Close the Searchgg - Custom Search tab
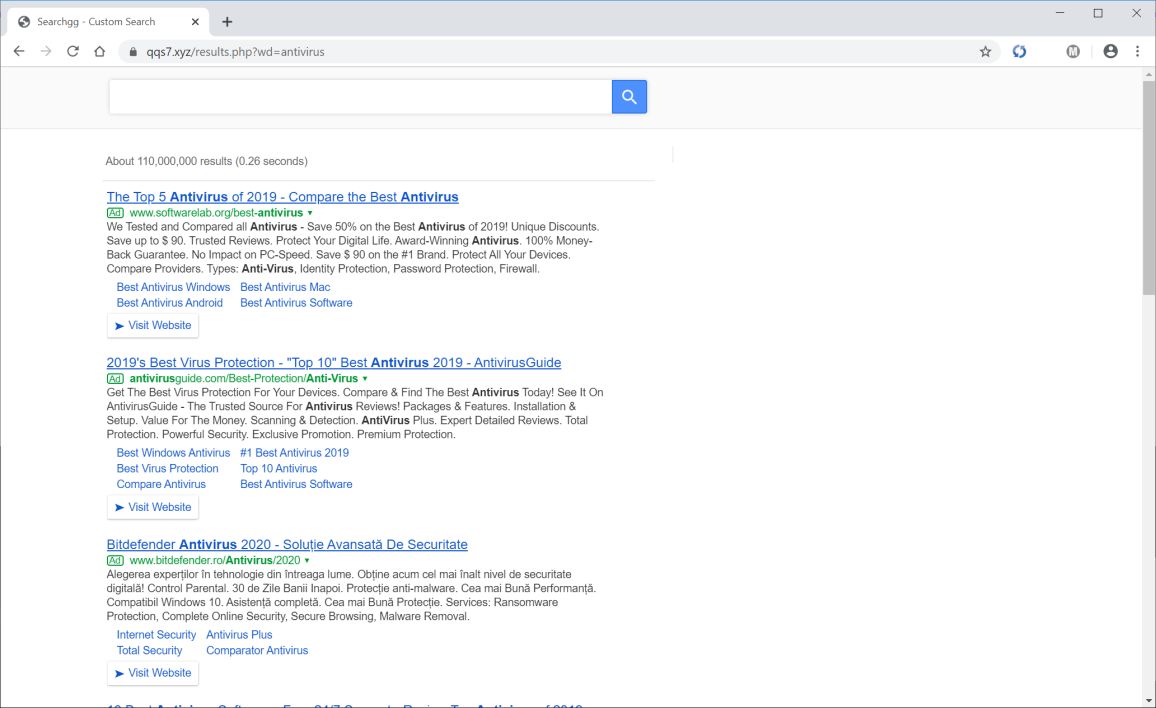The height and width of the screenshot is (708, 1156). click(194, 21)
